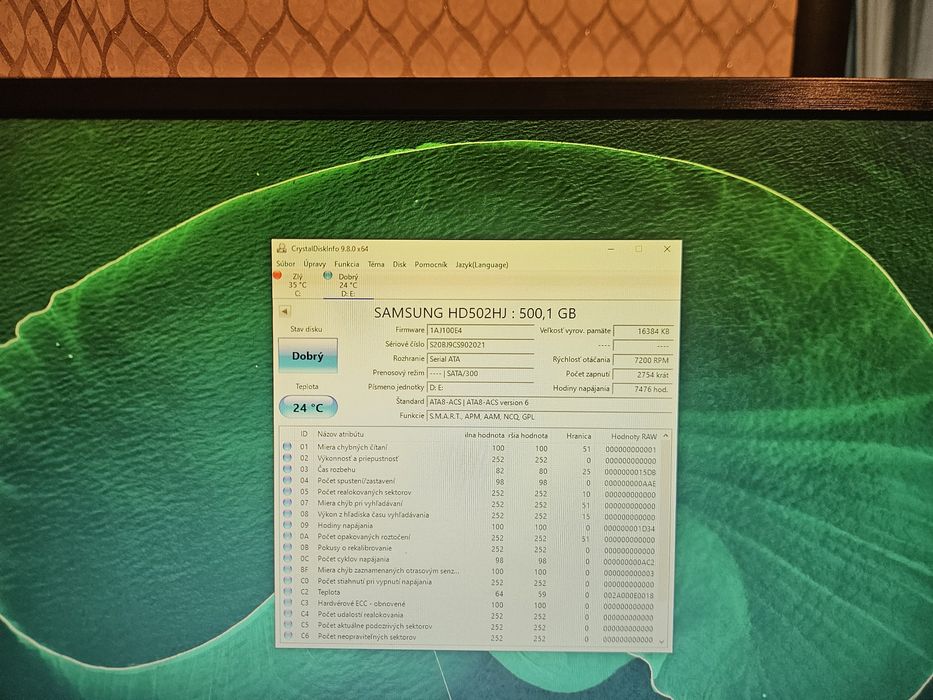Click the Hranica column header
This screenshot has width=933, height=700.
coord(578,436)
